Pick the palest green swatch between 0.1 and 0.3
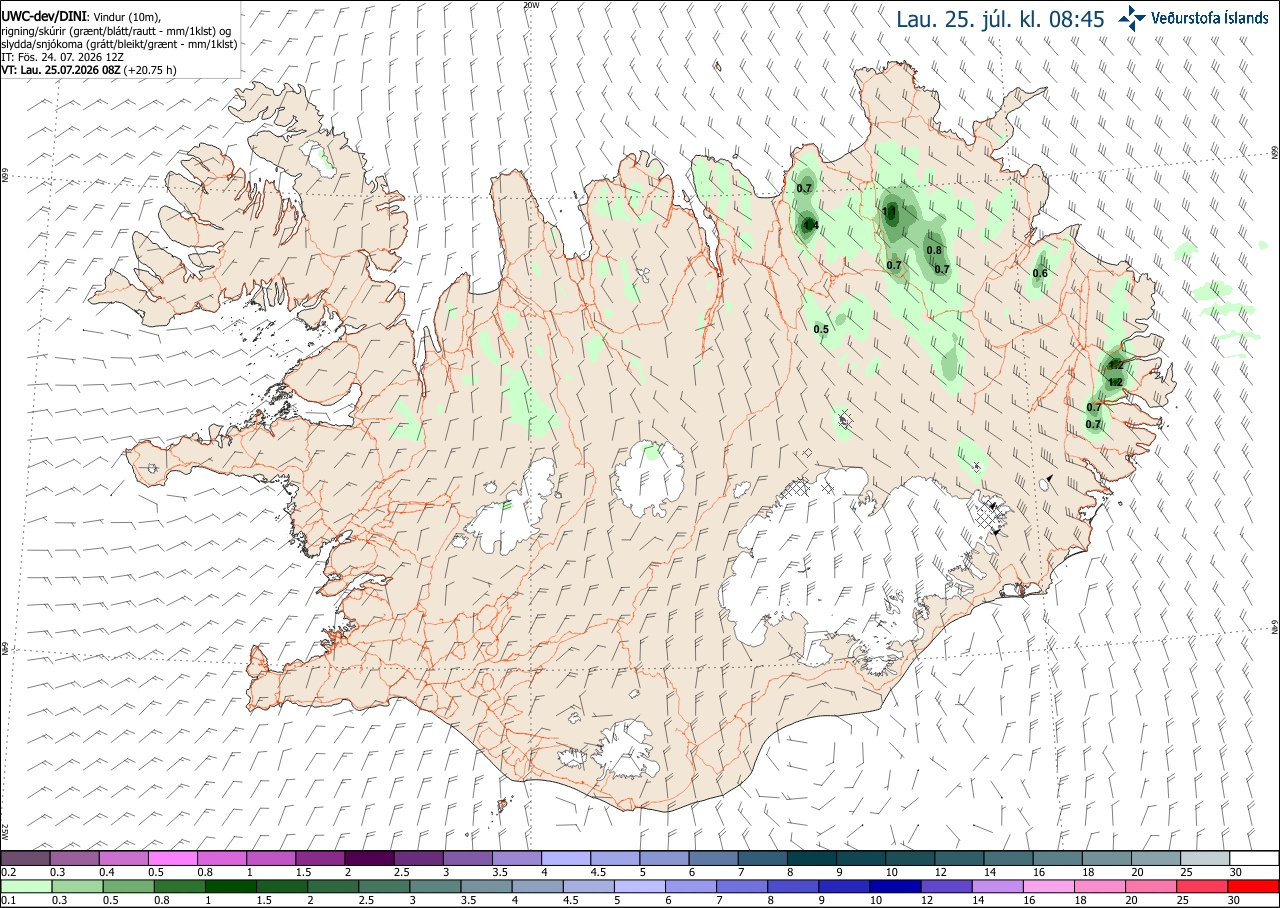This screenshot has width=1280, height=908. point(25,886)
